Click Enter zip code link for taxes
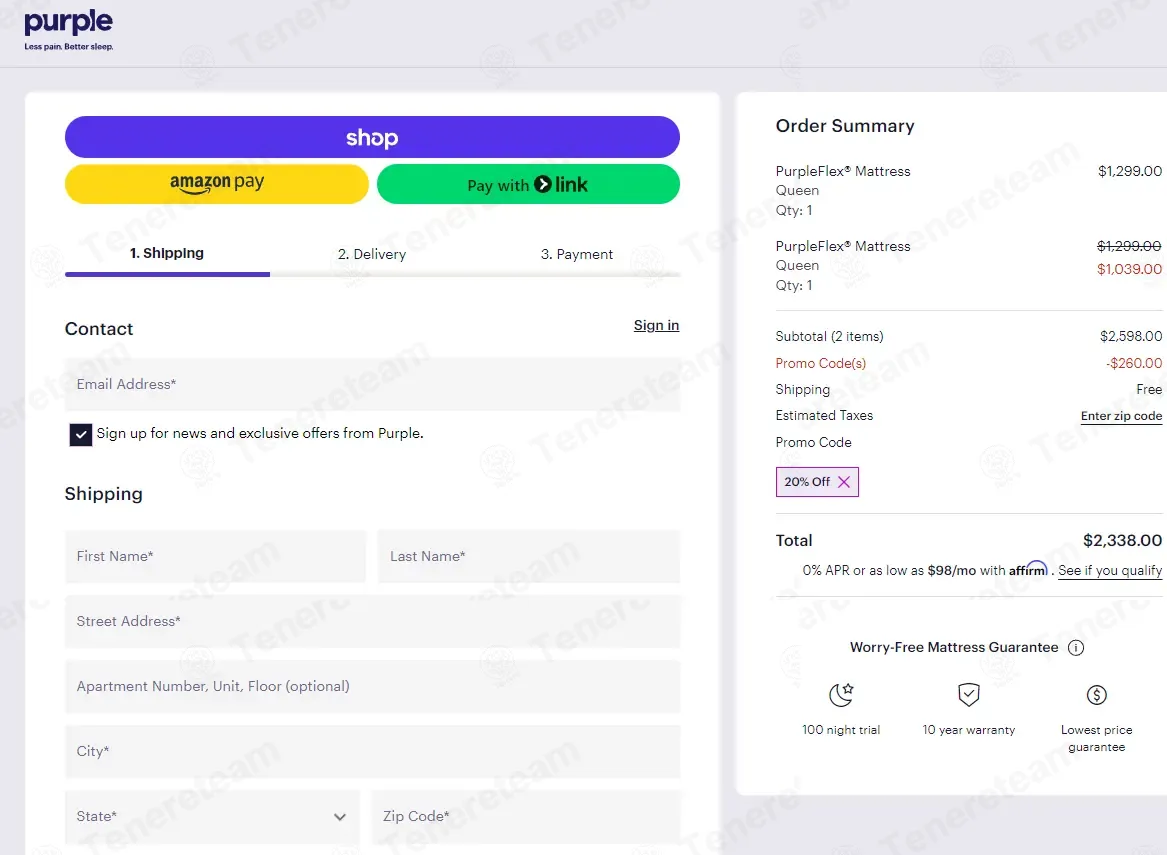The height and width of the screenshot is (855, 1167). (1121, 416)
